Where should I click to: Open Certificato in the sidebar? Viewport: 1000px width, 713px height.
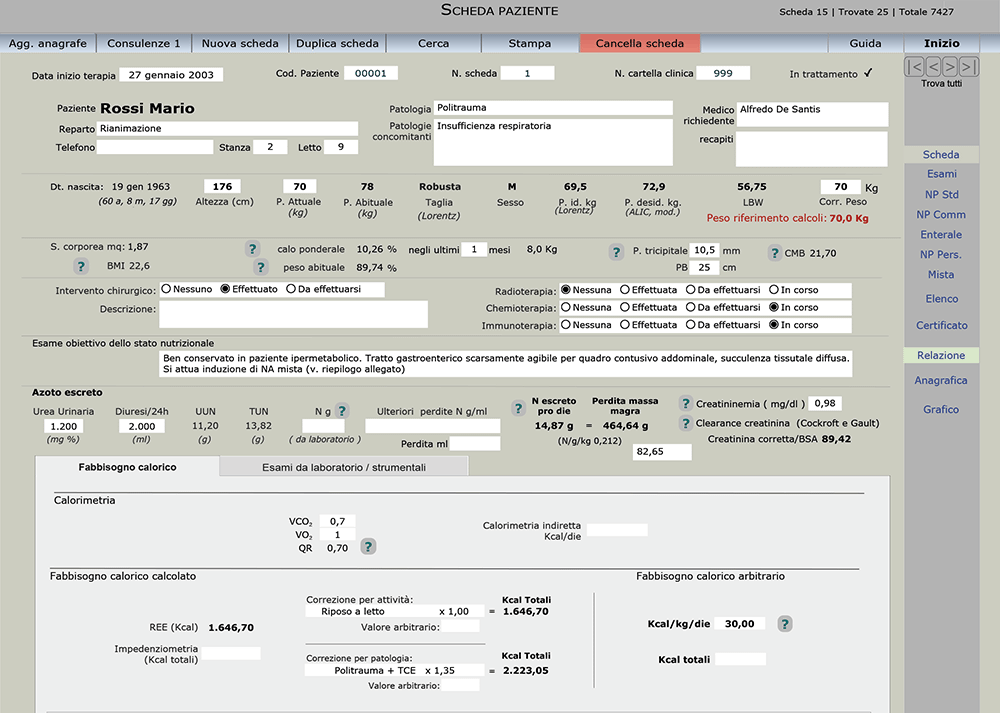(x=941, y=325)
